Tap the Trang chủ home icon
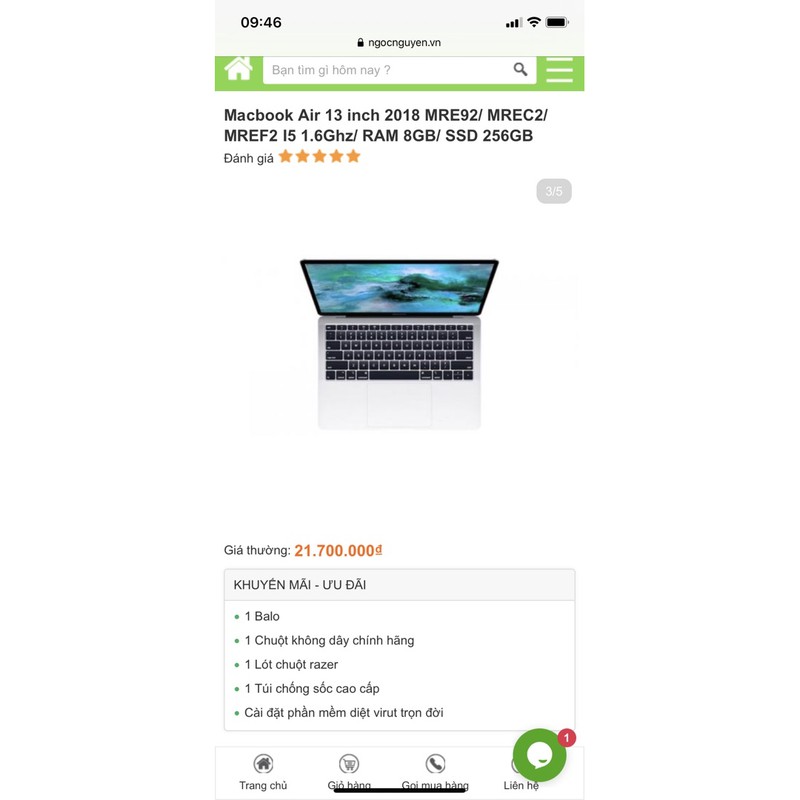 tap(263, 764)
